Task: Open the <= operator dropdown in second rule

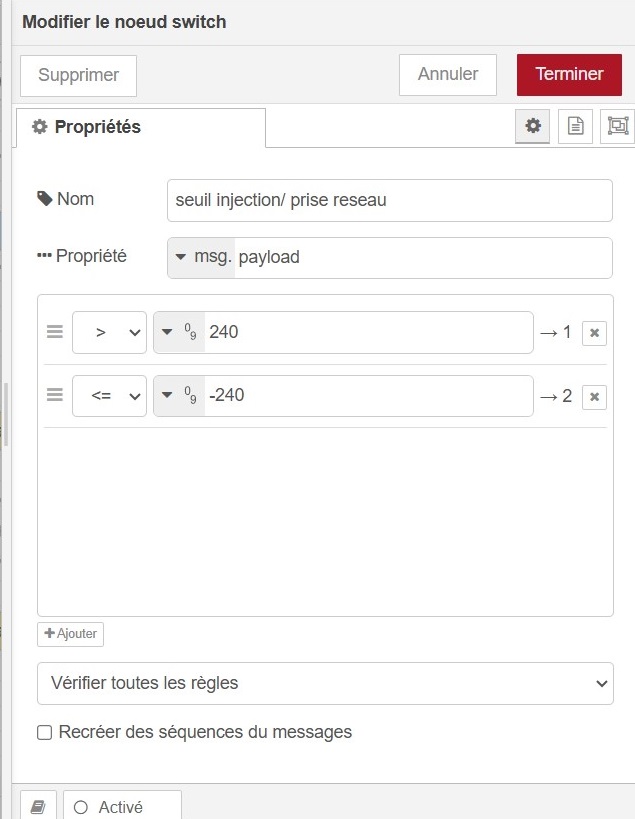Action: coord(110,396)
